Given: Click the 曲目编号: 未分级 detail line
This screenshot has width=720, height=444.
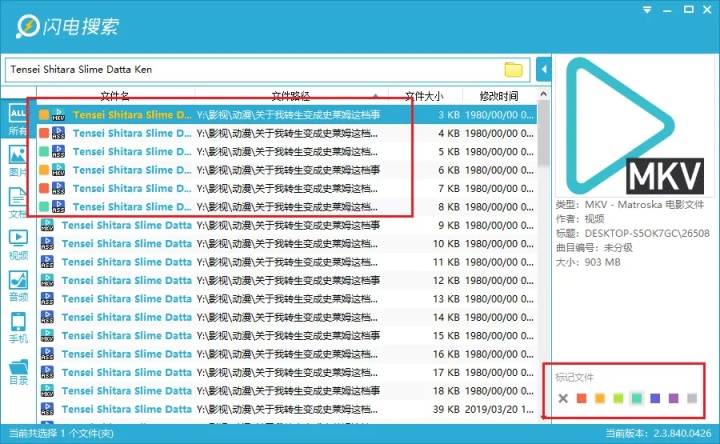Looking at the screenshot, I should pyautogui.click(x=594, y=247).
